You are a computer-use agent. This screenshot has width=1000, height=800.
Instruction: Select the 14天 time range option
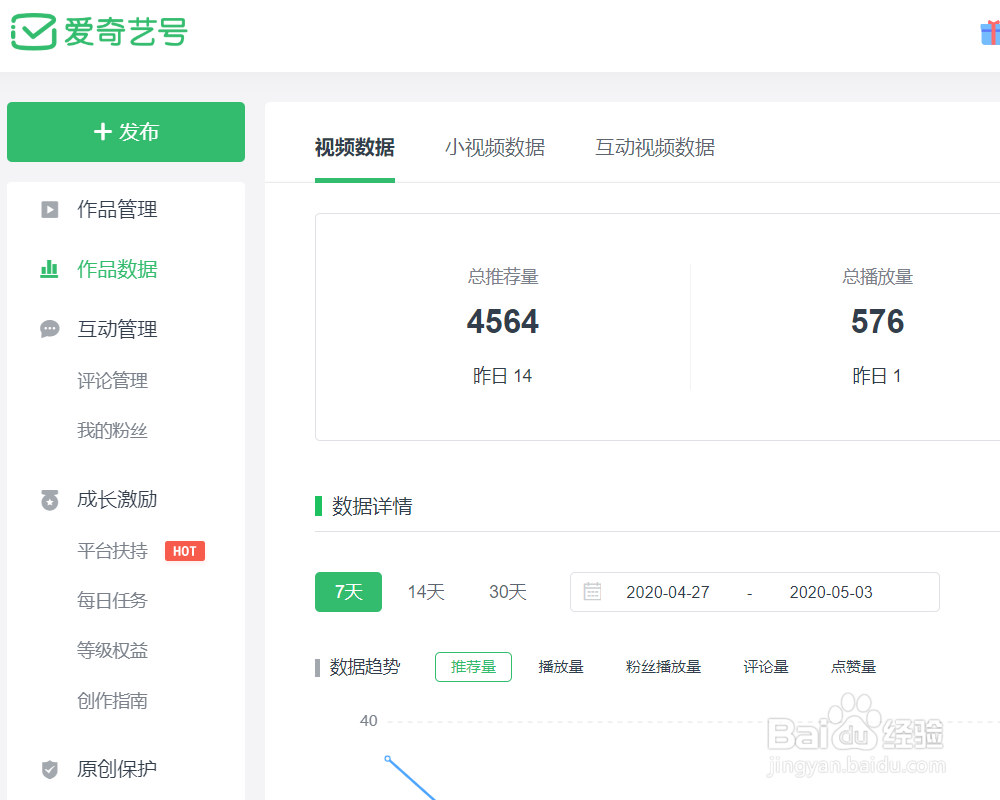coord(426,591)
